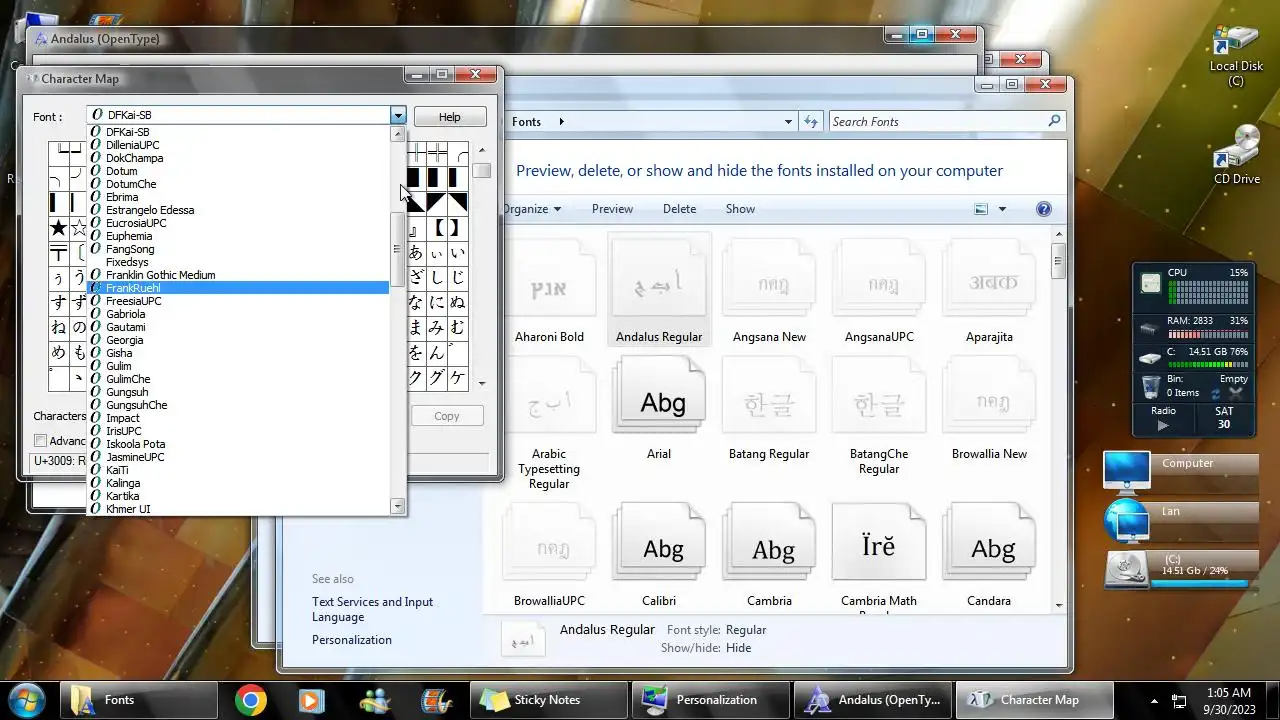Click Show in the Fonts toolbar
1280x720 pixels.
click(740, 209)
